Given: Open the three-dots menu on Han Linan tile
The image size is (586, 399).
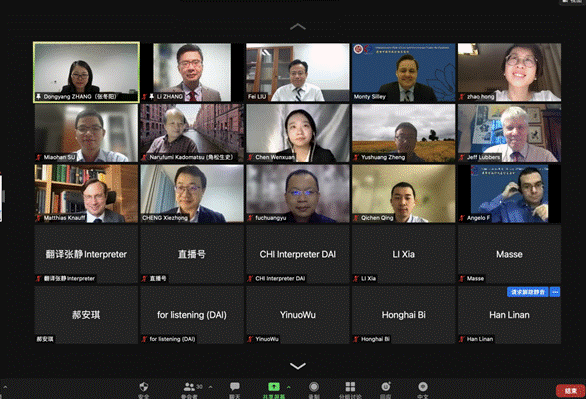Looking at the screenshot, I should pyautogui.click(x=555, y=292).
